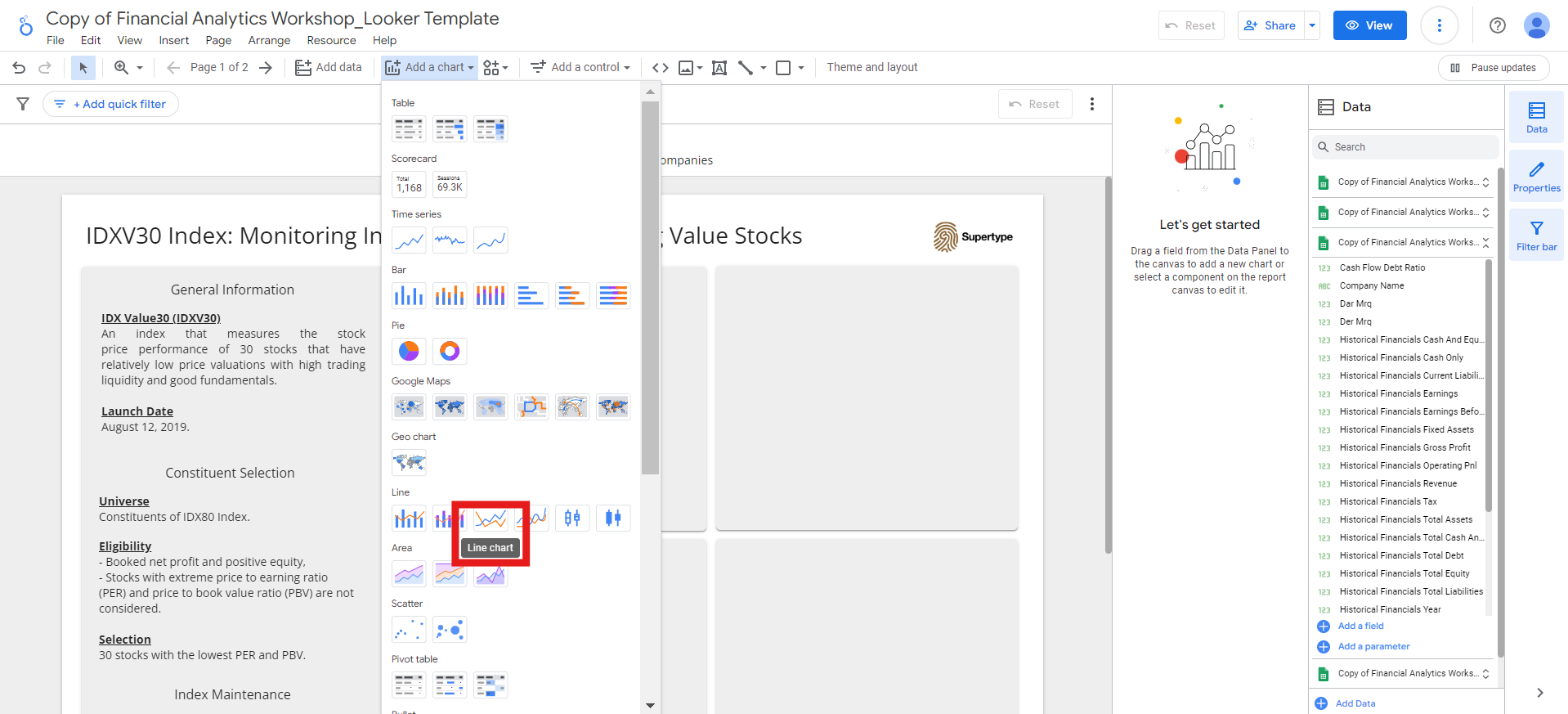1568x714 pixels.
Task: Click the Pause updates button
Action: coord(1494,68)
